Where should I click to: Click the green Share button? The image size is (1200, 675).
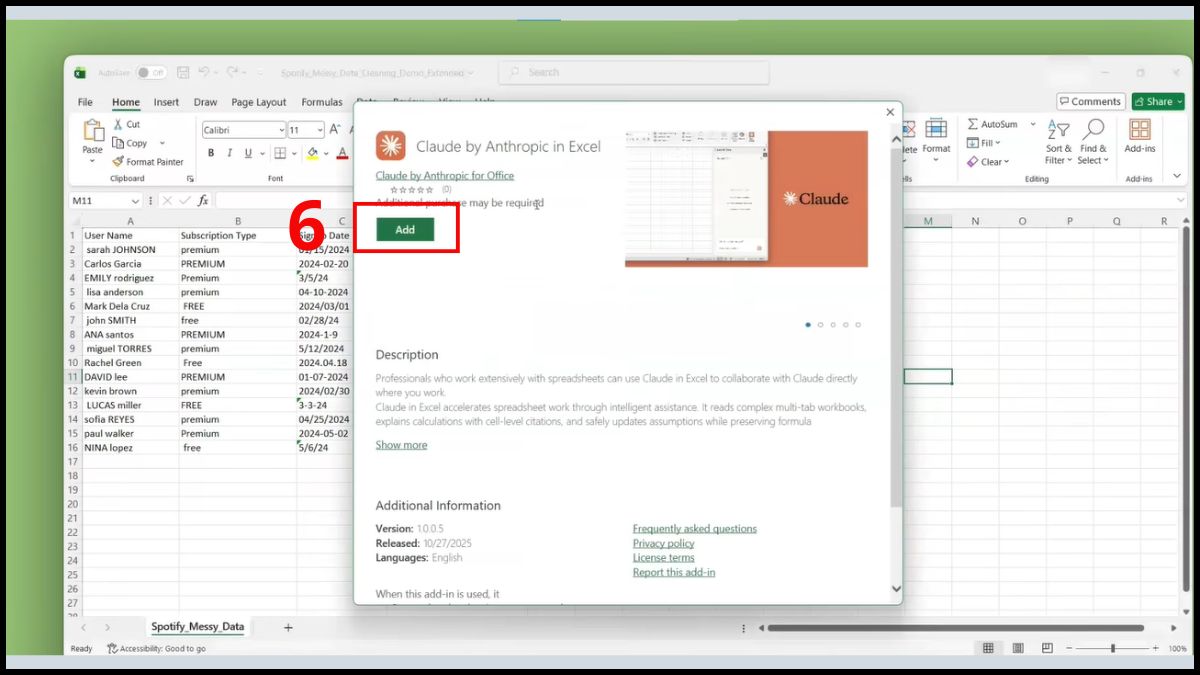pyautogui.click(x=1158, y=101)
